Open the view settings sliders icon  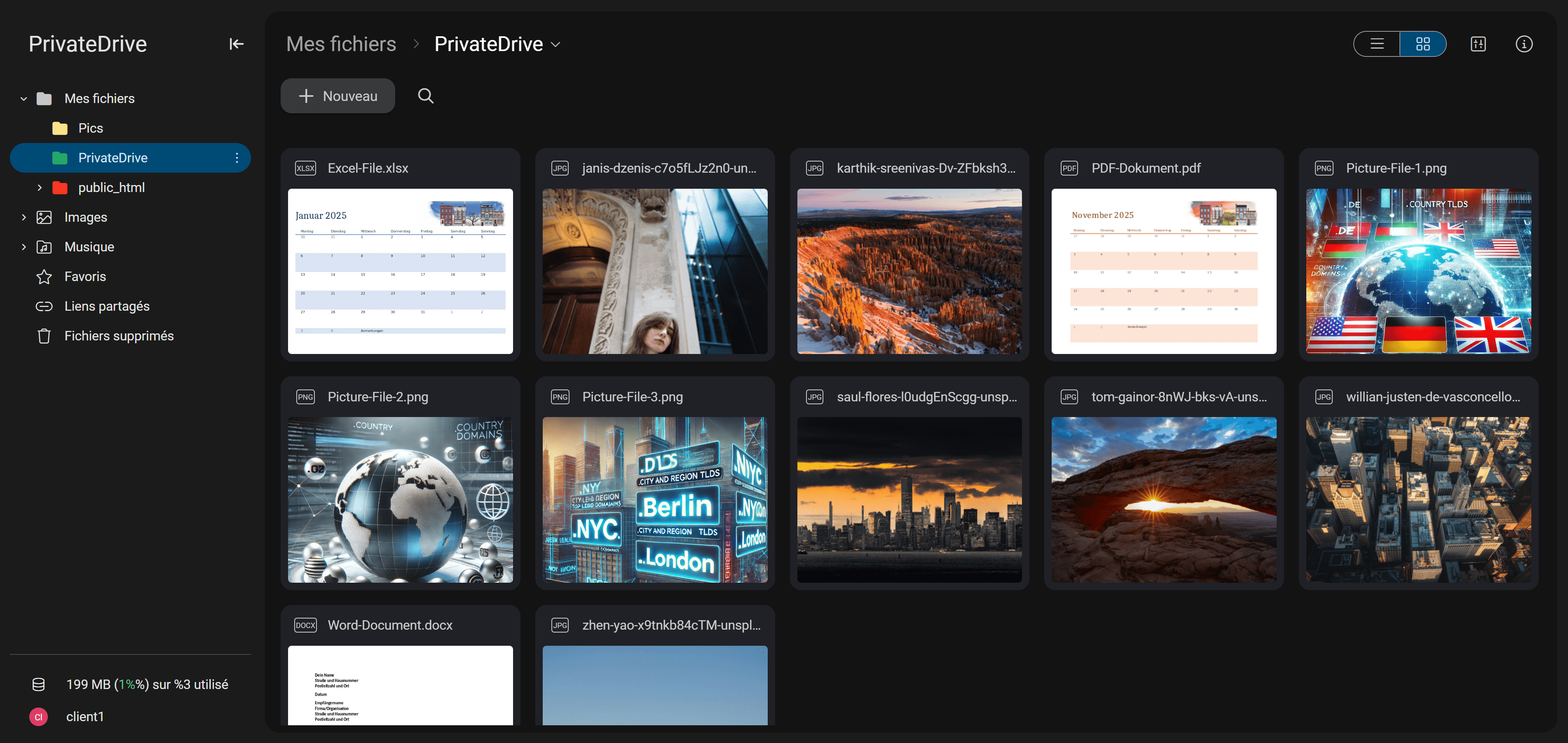point(1478,44)
